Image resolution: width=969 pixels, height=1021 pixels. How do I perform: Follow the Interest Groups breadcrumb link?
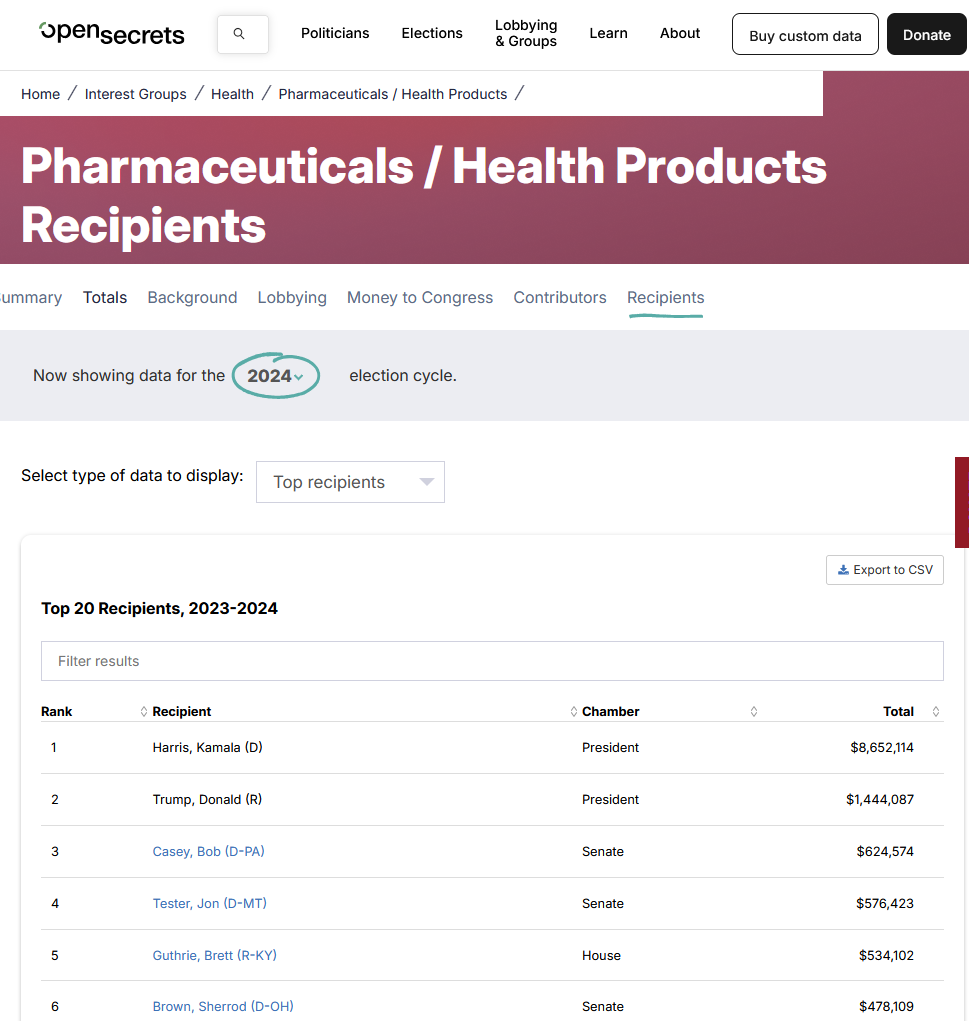(x=135, y=94)
